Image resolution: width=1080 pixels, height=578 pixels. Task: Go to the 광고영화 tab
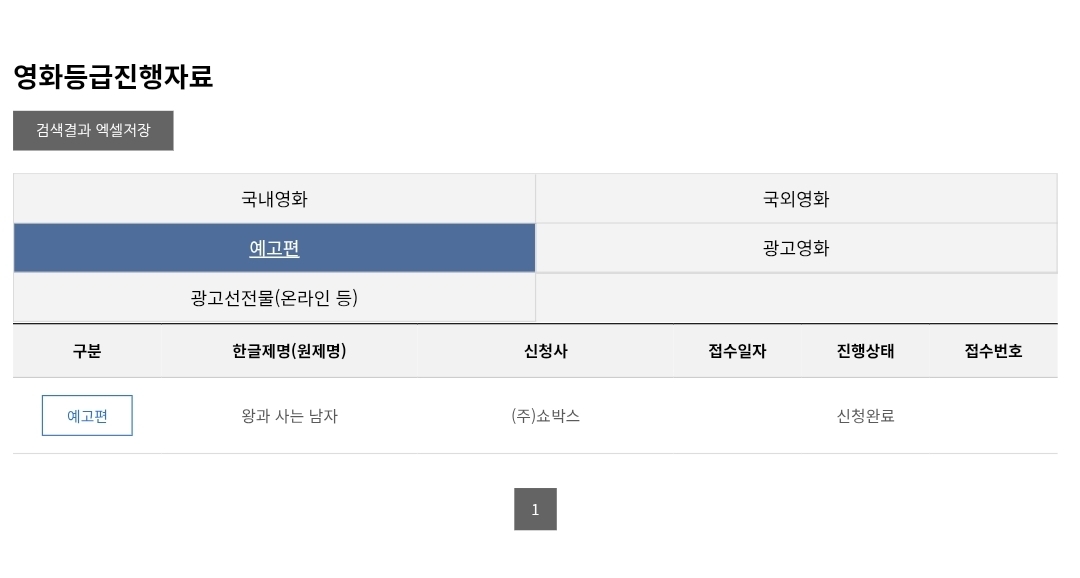[796, 249]
